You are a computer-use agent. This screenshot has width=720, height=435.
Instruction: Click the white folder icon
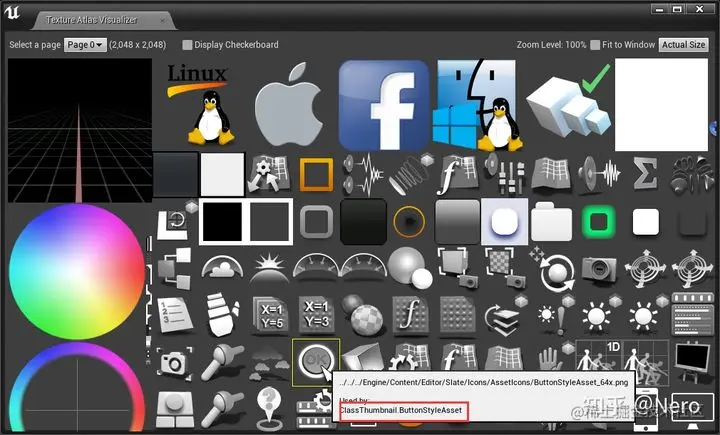pyautogui.click(x=551, y=221)
